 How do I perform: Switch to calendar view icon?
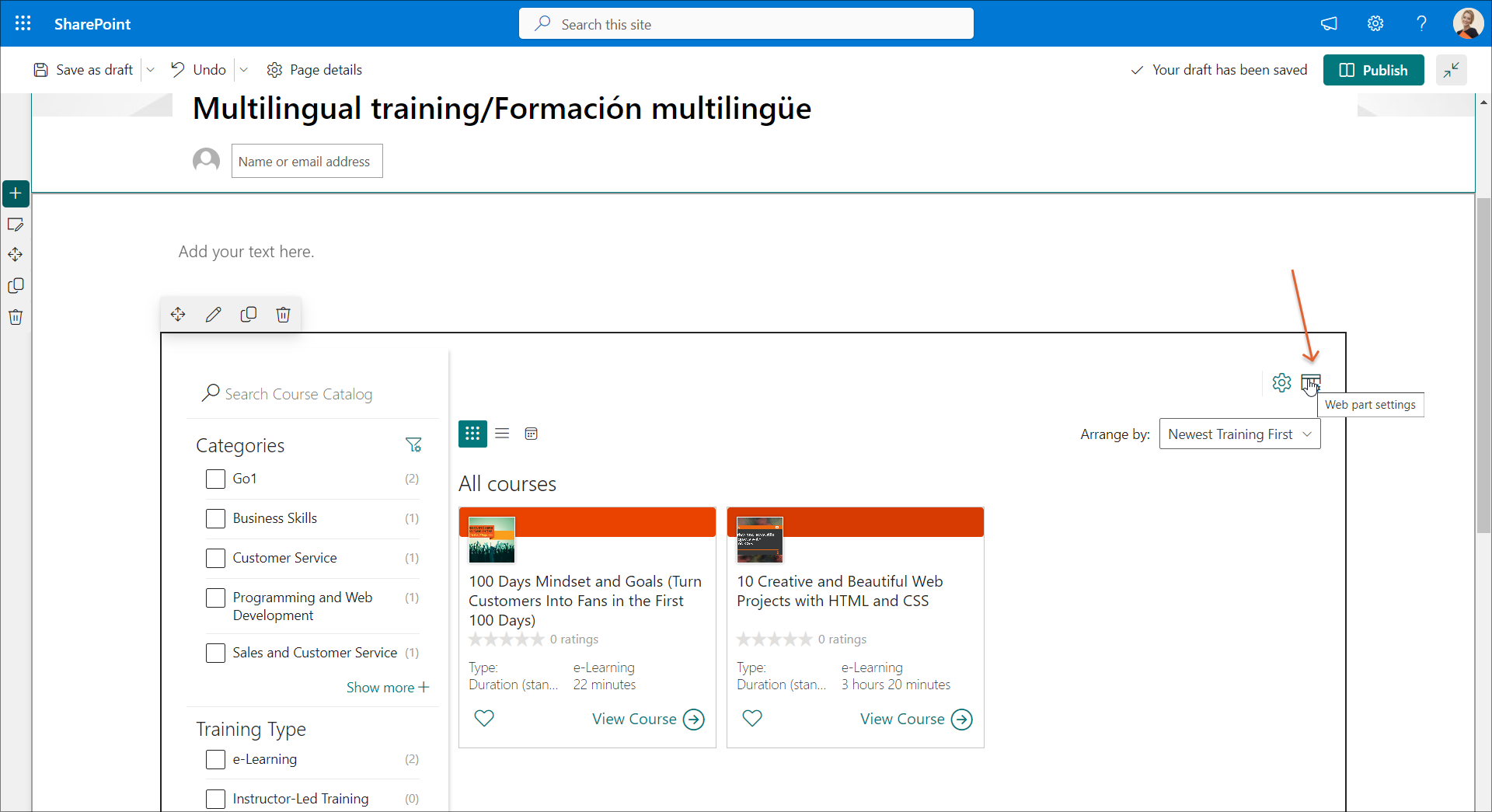(532, 434)
